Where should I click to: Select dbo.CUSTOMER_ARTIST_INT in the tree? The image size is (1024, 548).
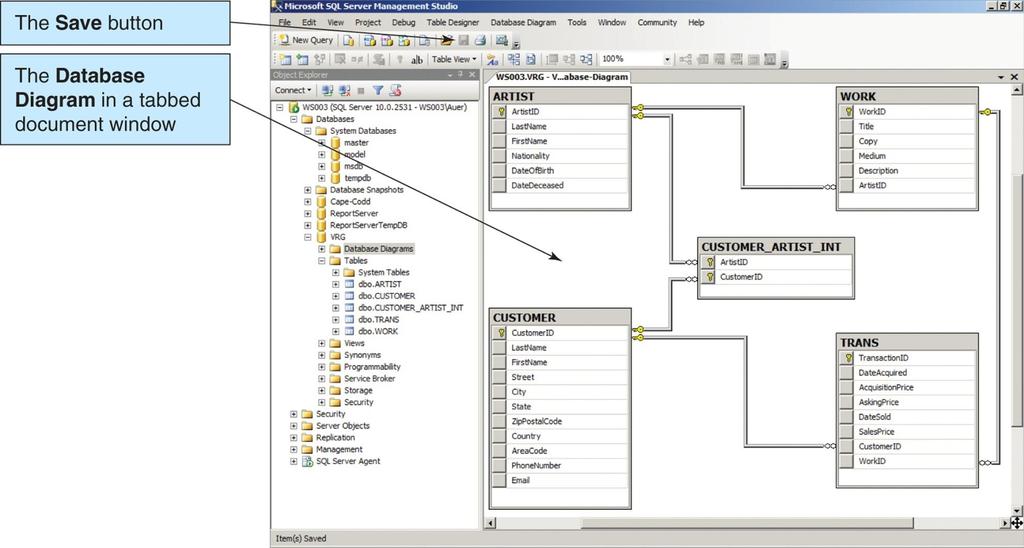coord(411,308)
